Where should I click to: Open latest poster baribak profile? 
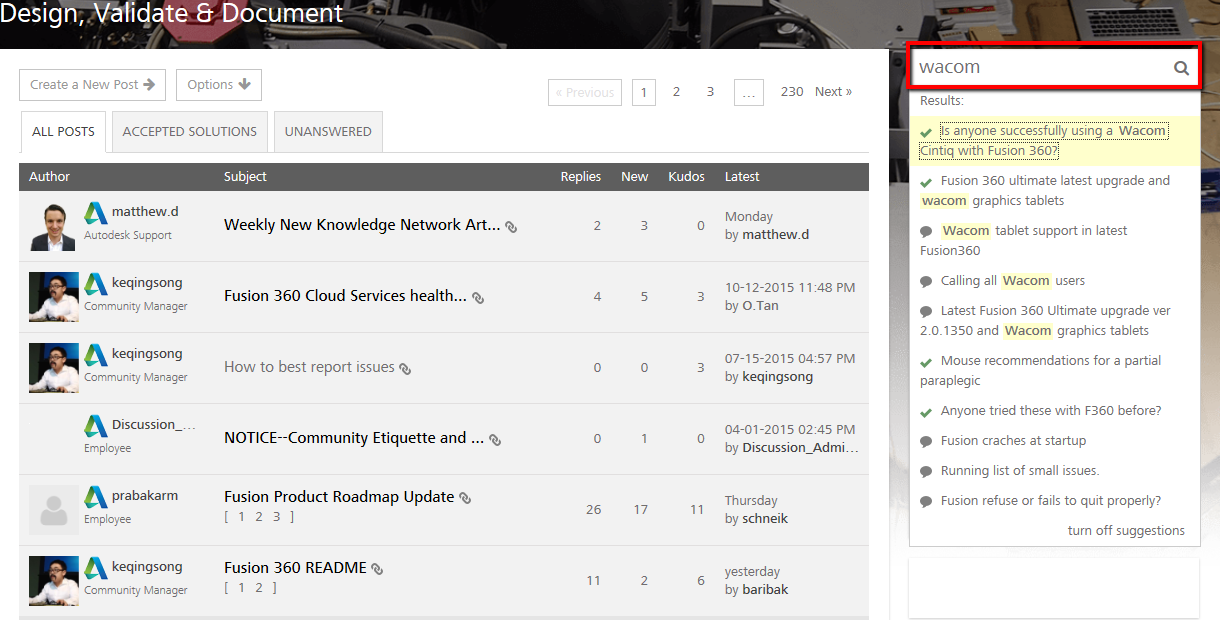[x=765, y=590]
